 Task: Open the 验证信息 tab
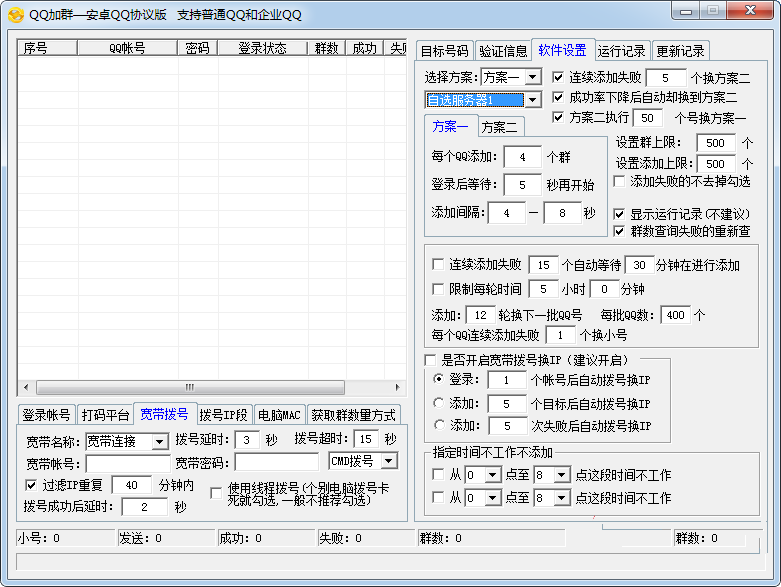(x=503, y=51)
